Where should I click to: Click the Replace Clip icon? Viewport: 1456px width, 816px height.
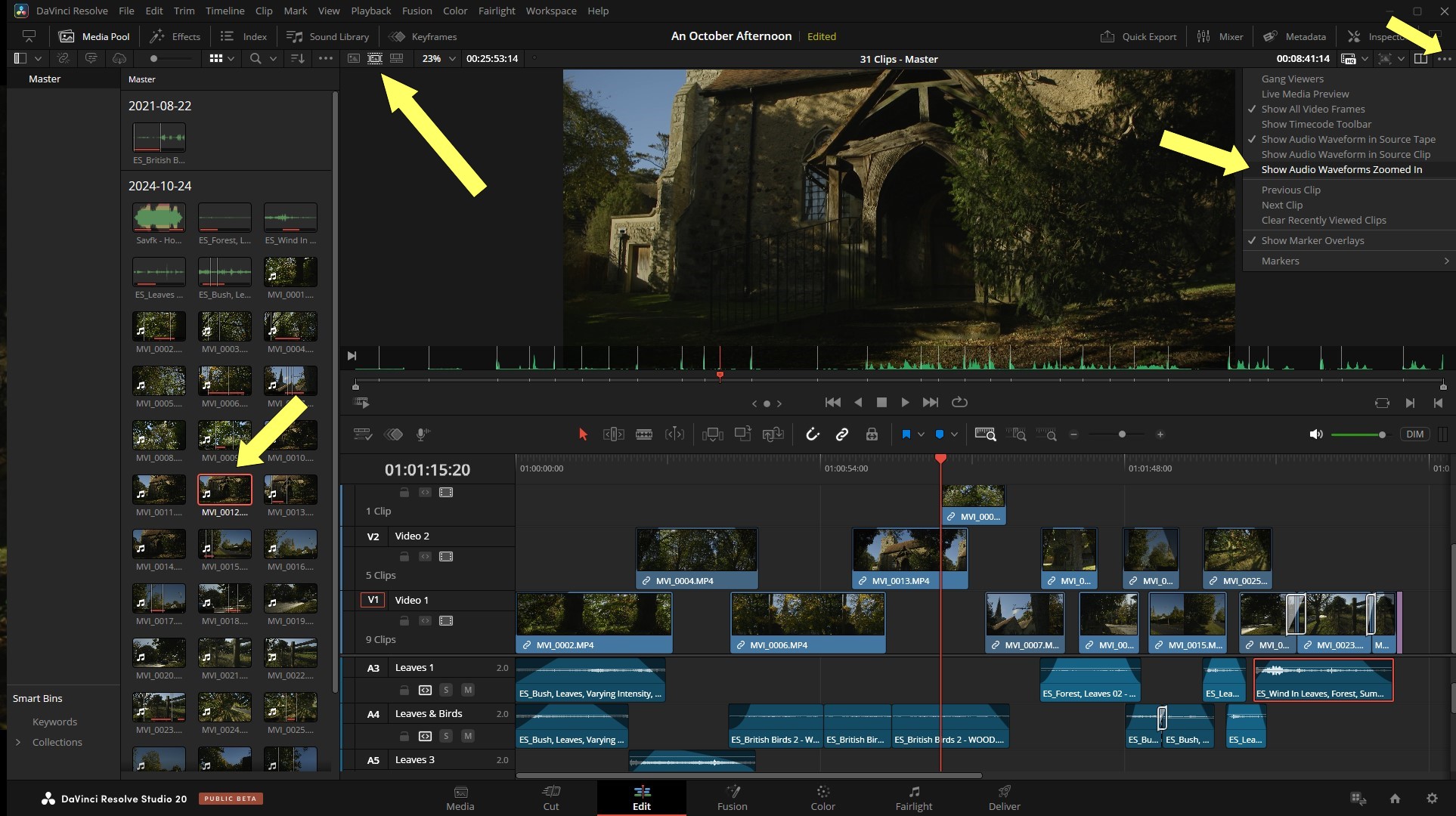coord(773,434)
